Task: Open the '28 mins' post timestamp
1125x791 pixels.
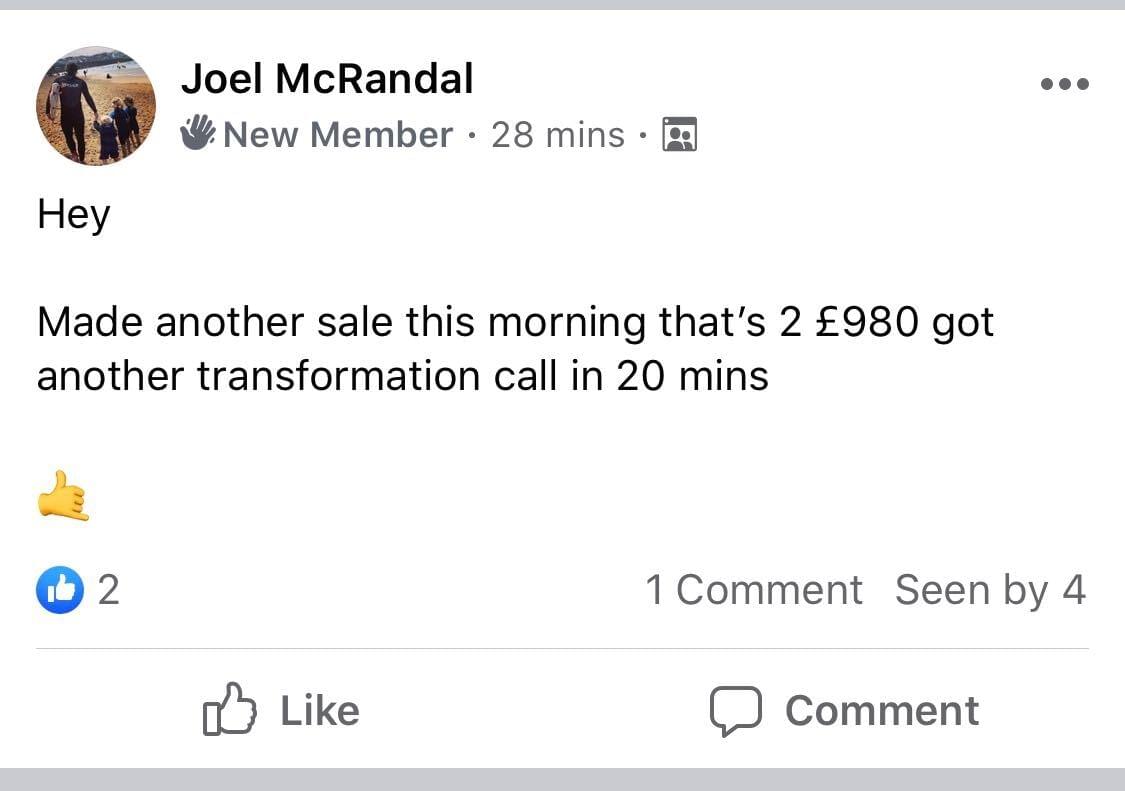Action: 558,135
